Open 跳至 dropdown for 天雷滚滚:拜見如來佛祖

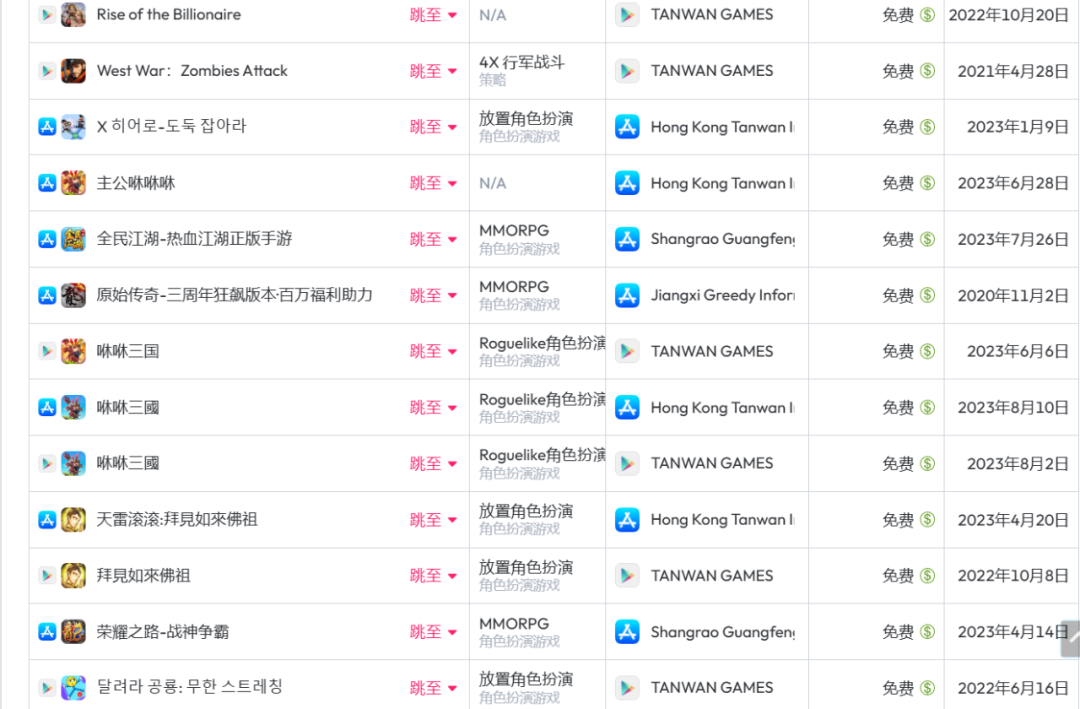click(x=433, y=520)
